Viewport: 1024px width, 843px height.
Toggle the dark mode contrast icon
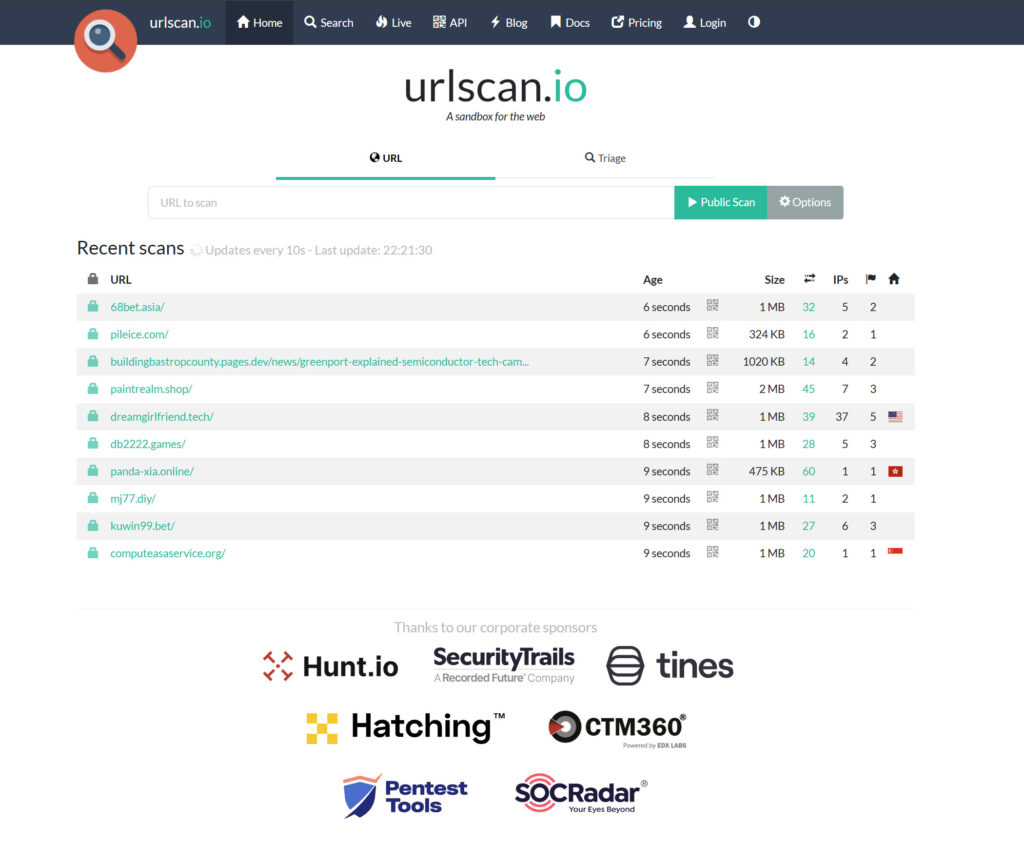click(754, 22)
